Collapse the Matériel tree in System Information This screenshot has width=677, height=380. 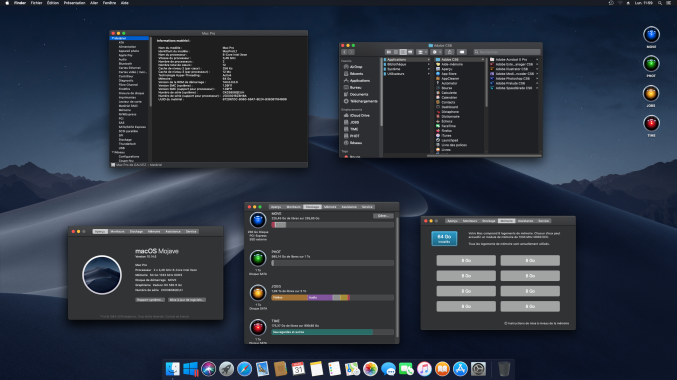point(113,38)
